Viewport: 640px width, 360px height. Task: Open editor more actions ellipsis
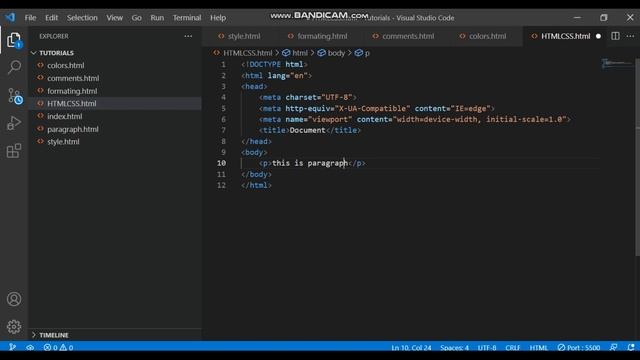pos(630,36)
